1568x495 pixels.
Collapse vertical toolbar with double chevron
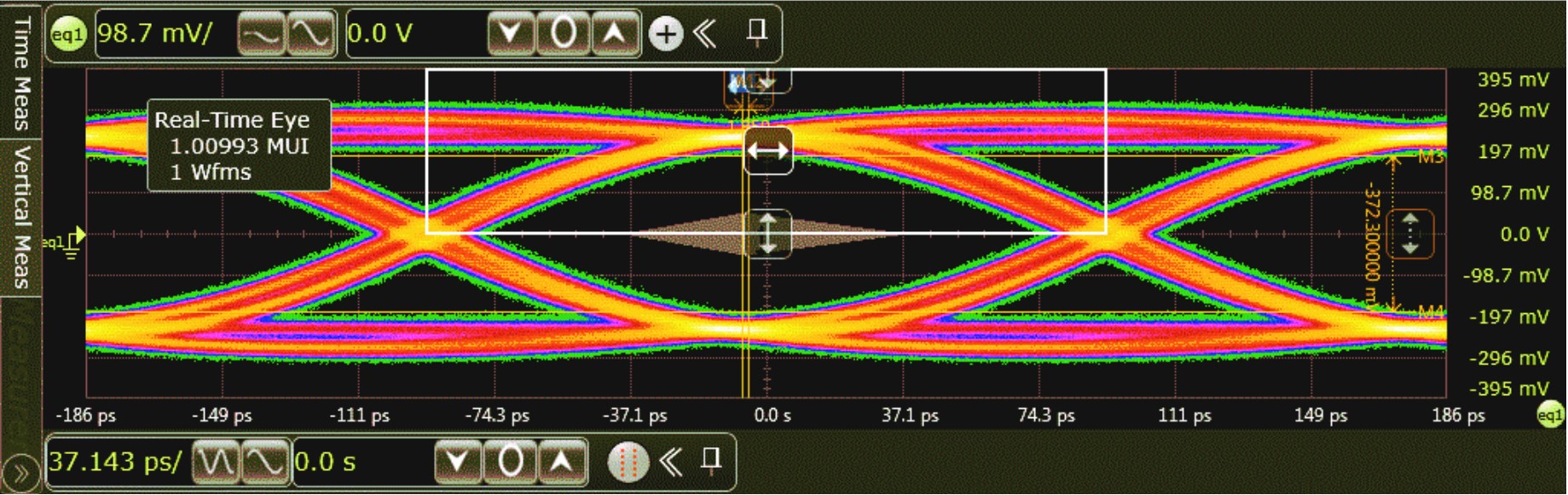[705, 33]
